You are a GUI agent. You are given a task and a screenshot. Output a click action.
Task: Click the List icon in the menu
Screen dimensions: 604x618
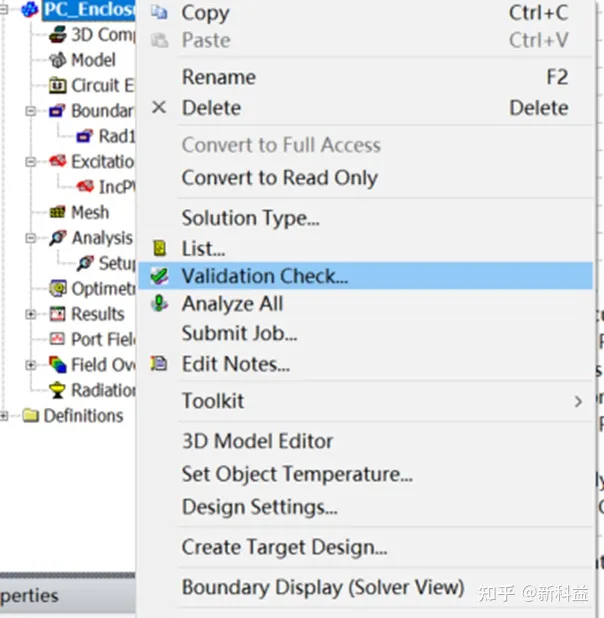[x=160, y=248]
